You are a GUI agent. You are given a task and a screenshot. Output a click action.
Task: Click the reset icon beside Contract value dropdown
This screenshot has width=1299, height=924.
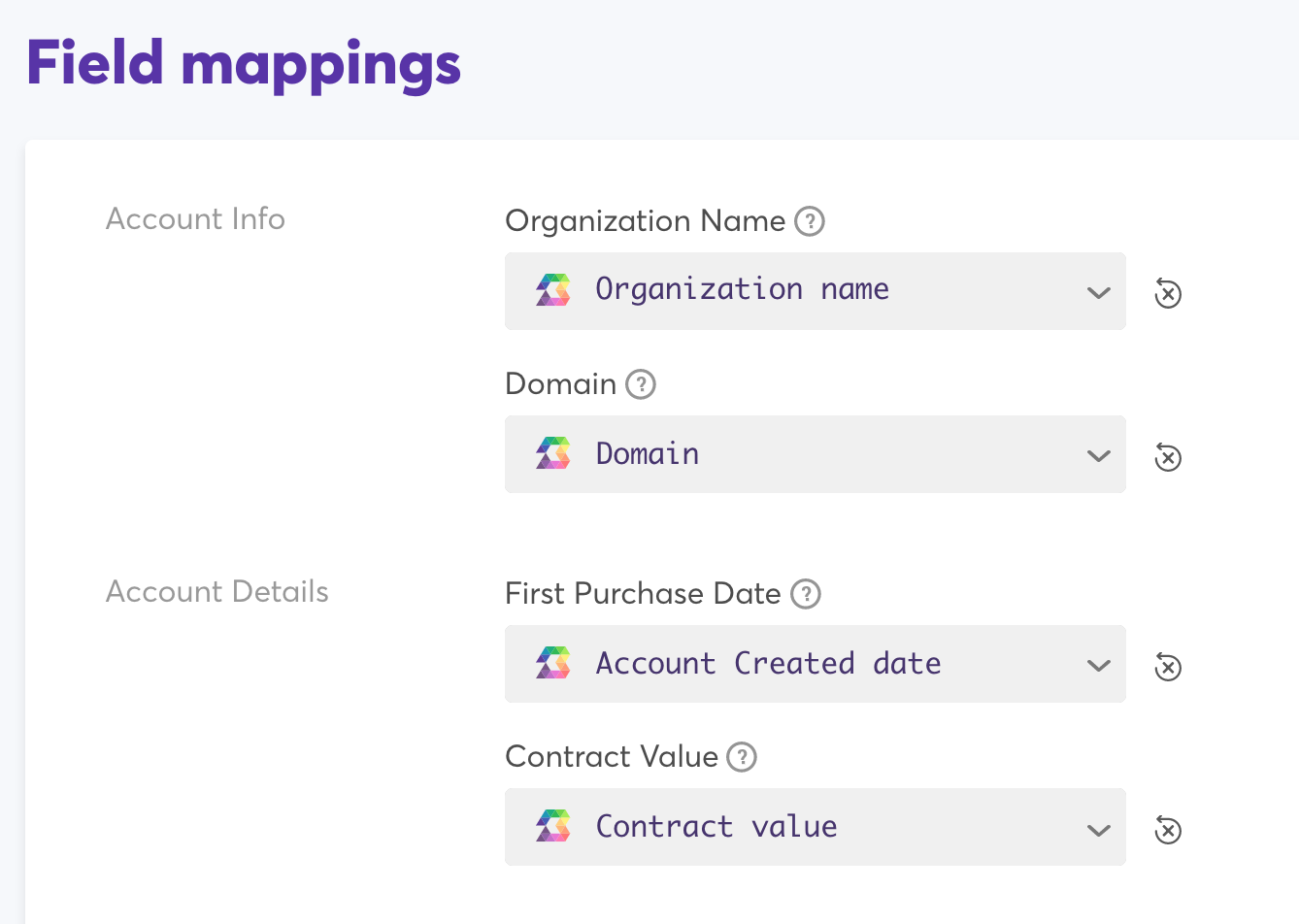pyautogui.click(x=1167, y=830)
